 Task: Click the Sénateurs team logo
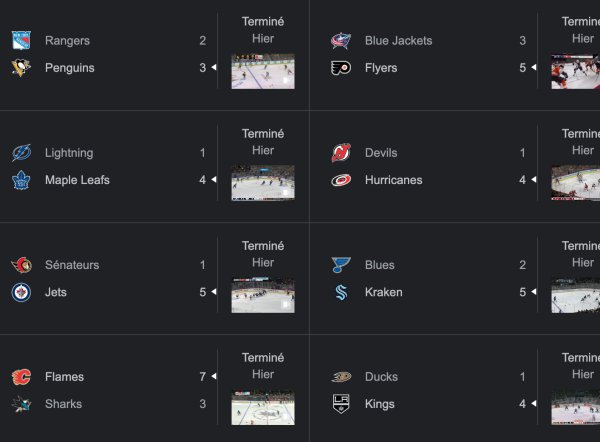point(21,265)
